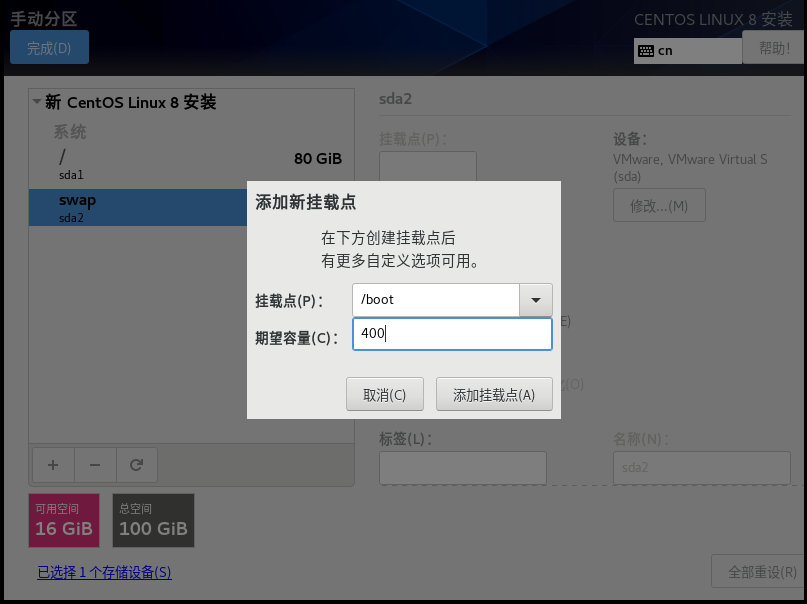
Task: Click the desired capacity field showing 400
Action: [452, 334]
